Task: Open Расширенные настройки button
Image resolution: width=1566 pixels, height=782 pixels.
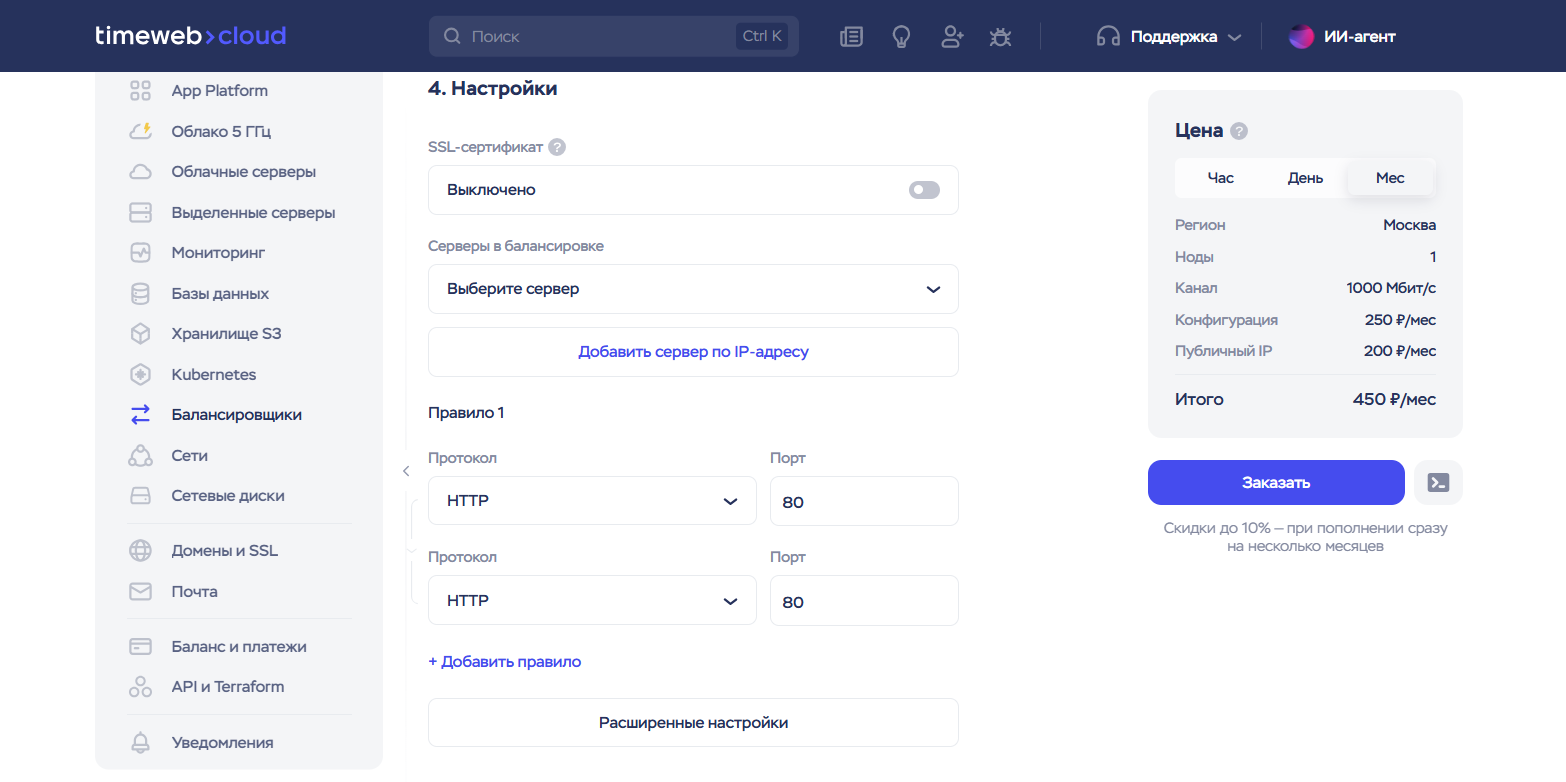Action: pyautogui.click(x=693, y=723)
